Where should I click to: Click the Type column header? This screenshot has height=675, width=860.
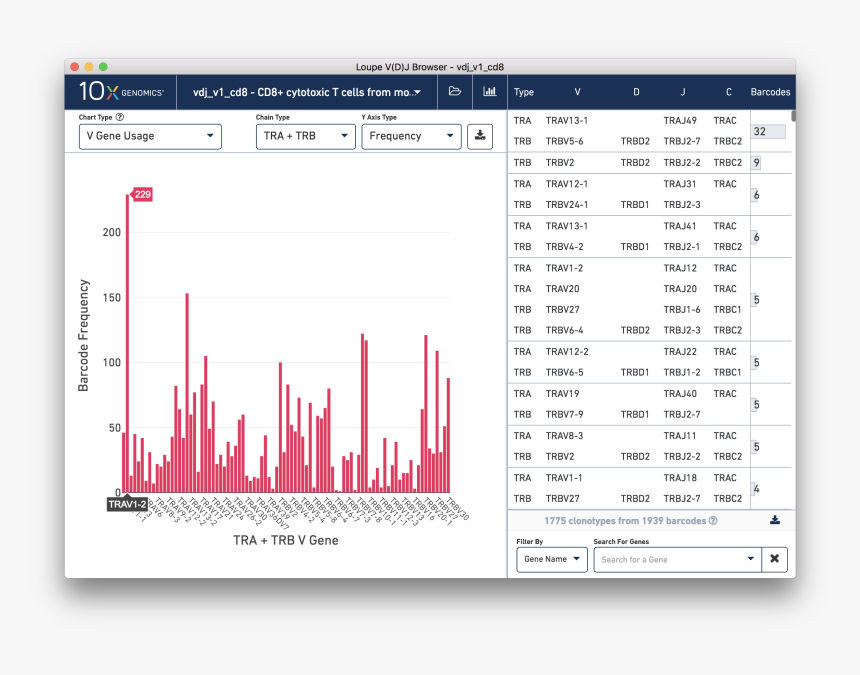[x=523, y=92]
